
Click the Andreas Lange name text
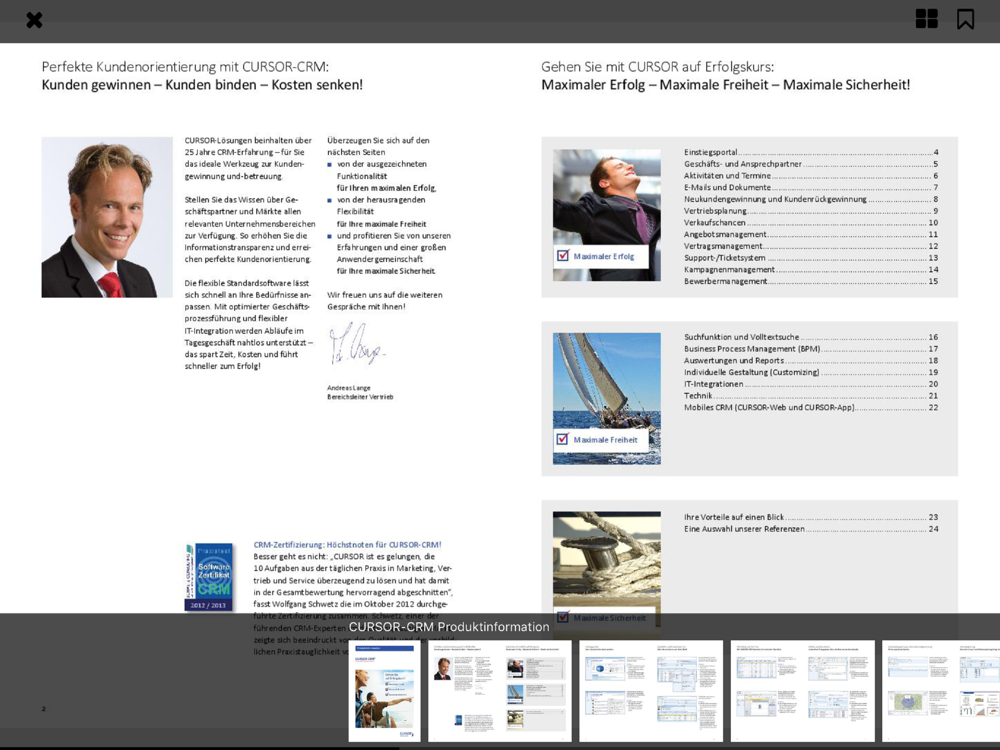(349, 388)
